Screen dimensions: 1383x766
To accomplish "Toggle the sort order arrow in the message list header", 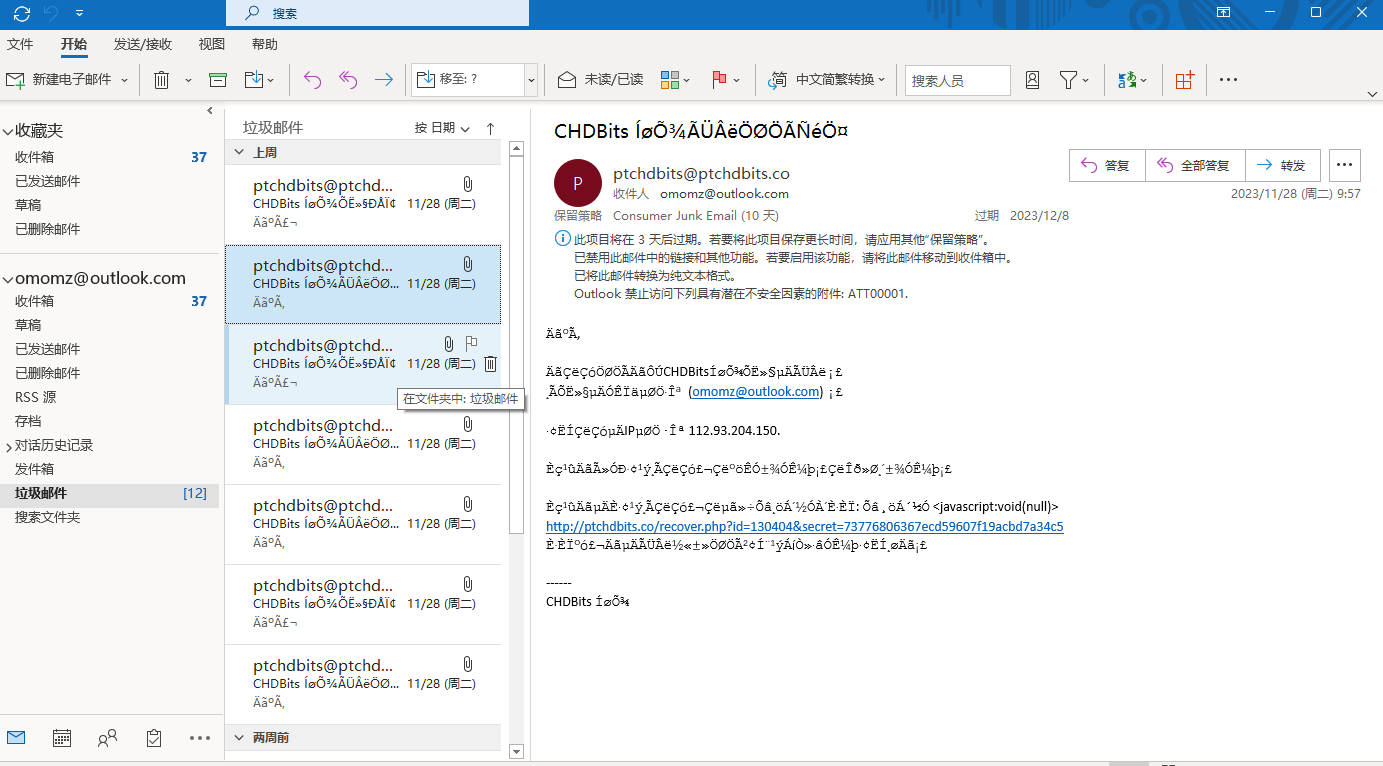I will [x=490, y=128].
